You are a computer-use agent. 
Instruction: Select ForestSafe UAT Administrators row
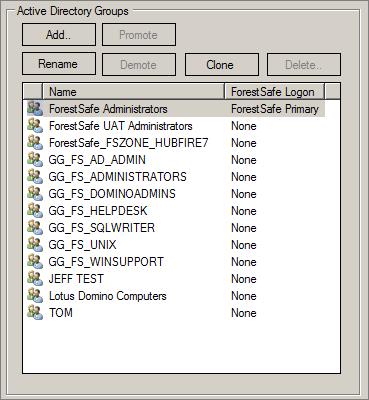point(175,126)
